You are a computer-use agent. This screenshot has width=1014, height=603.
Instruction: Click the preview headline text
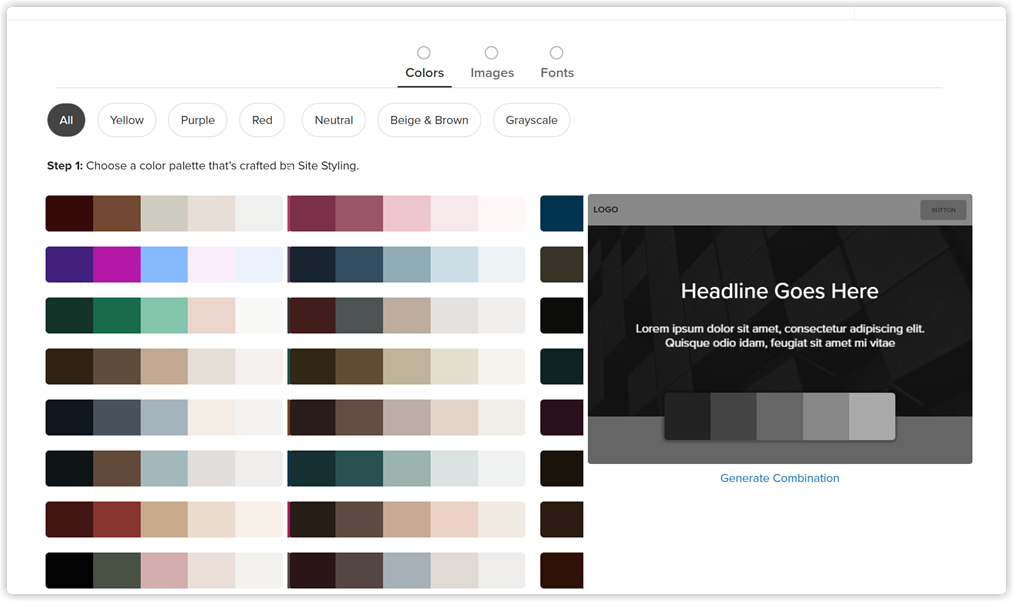pyautogui.click(x=780, y=291)
